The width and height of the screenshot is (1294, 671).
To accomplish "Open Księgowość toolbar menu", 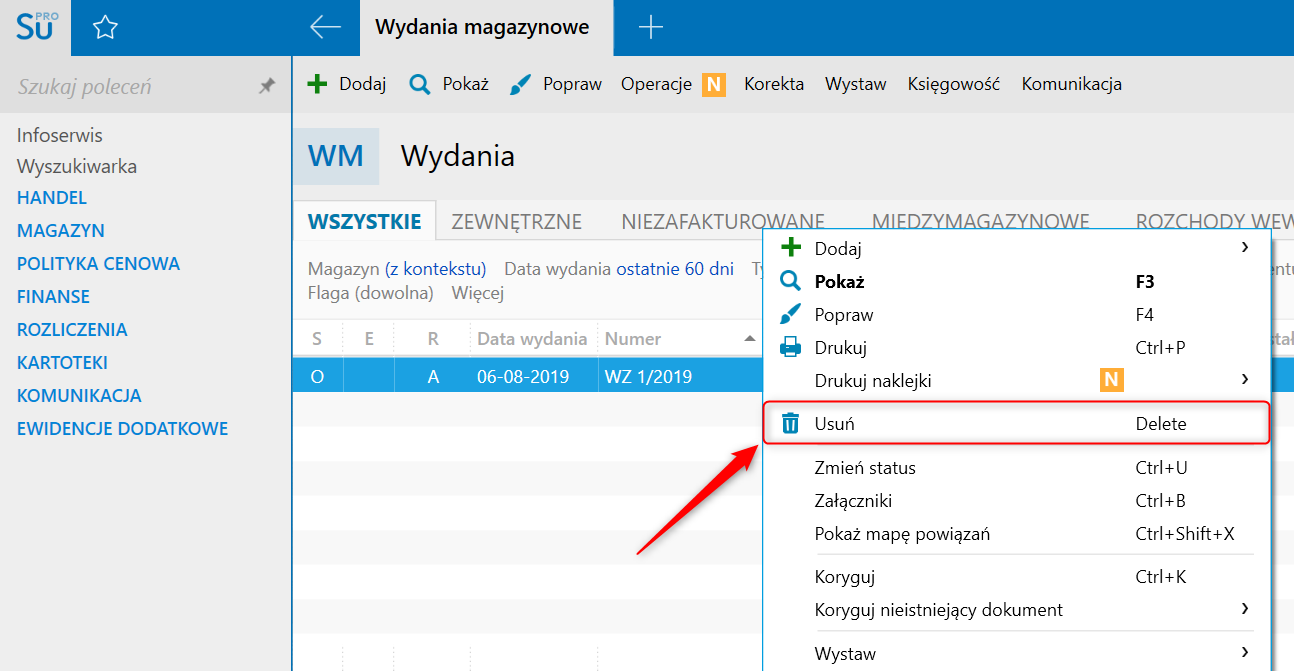I will (x=954, y=84).
